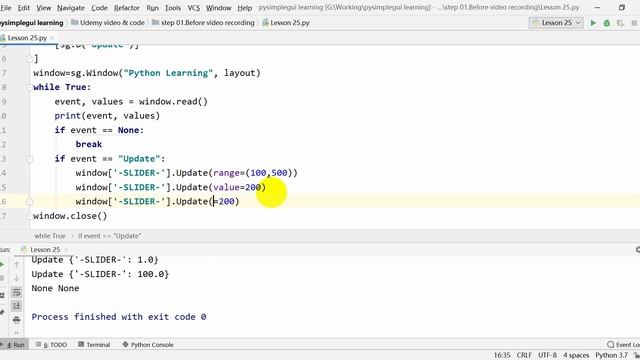Image resolution: width=640 pixels, height=360 pixels.
Task: Open the VCS menu
Action: [x=193, y=8]
